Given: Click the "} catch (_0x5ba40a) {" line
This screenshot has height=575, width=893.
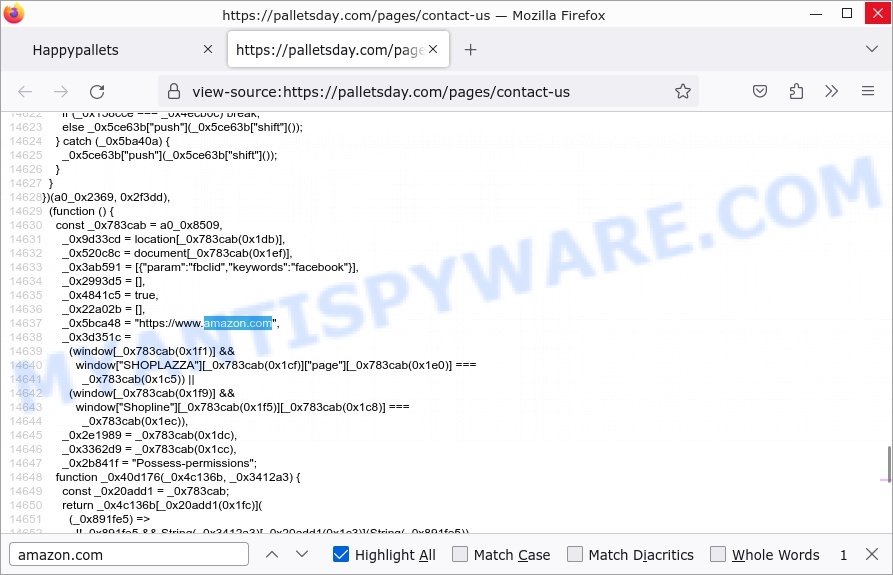Looking at the screenshot, I should click(x=113, y=141).
